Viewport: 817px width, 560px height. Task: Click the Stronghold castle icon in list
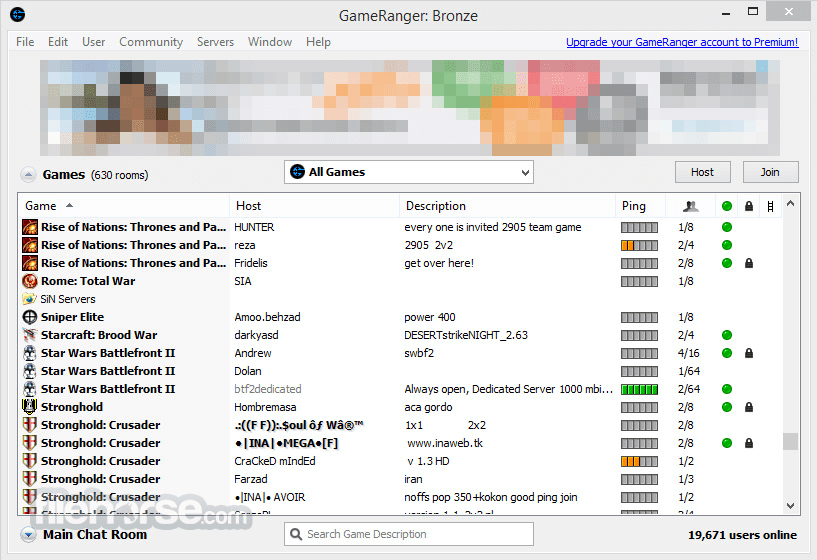[x=30, y=407]
